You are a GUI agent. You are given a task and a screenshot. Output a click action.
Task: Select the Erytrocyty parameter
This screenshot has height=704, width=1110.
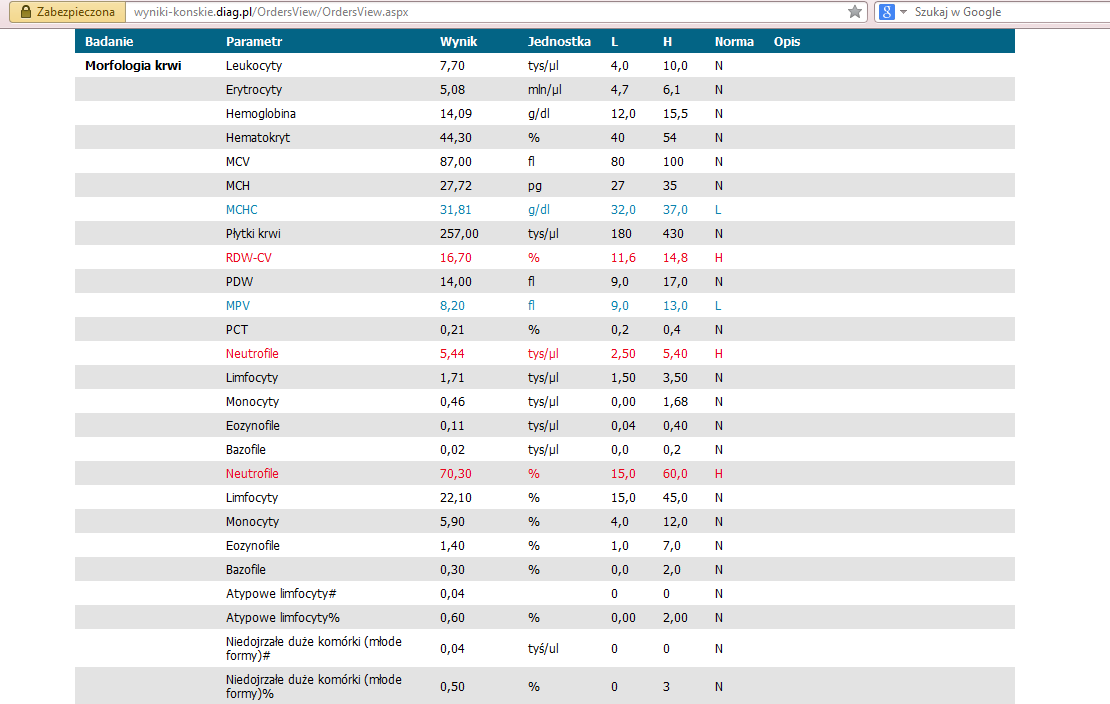point(254,90)
